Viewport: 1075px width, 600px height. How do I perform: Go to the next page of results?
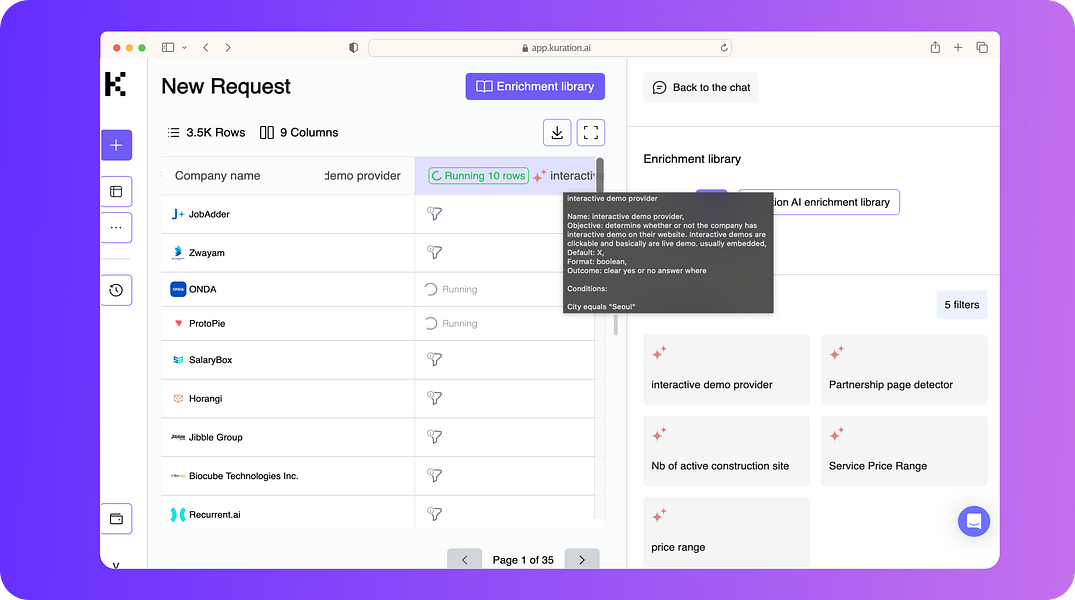tap(582, 560)
